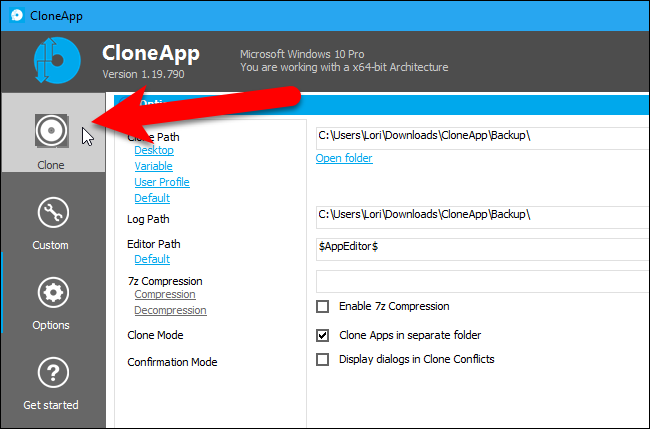Screen dimensions: 650x429
Task: Click the Editor Path $AppEditor$ field
Action: [483, 250]
